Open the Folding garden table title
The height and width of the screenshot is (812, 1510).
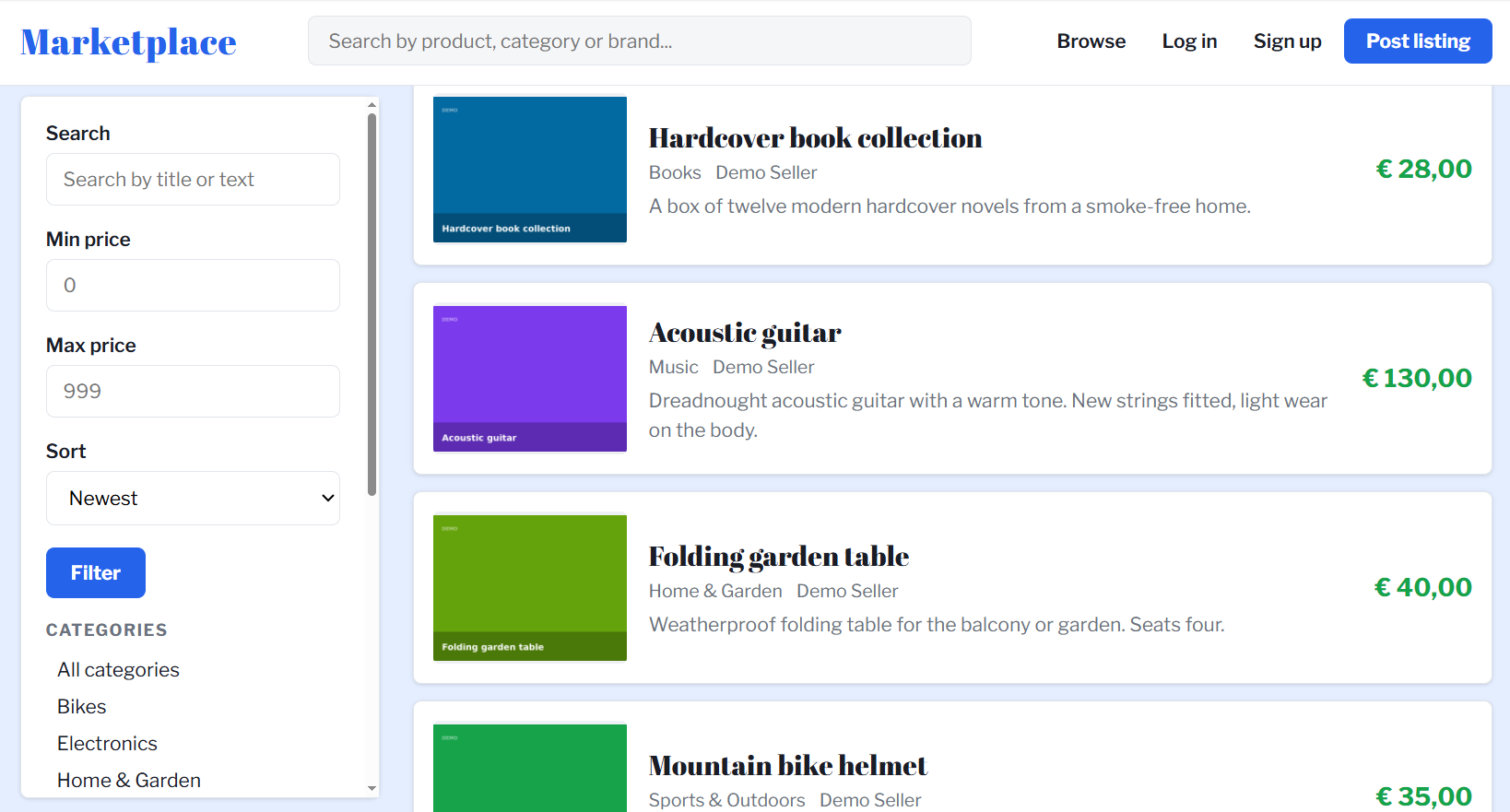click(779, 557)
